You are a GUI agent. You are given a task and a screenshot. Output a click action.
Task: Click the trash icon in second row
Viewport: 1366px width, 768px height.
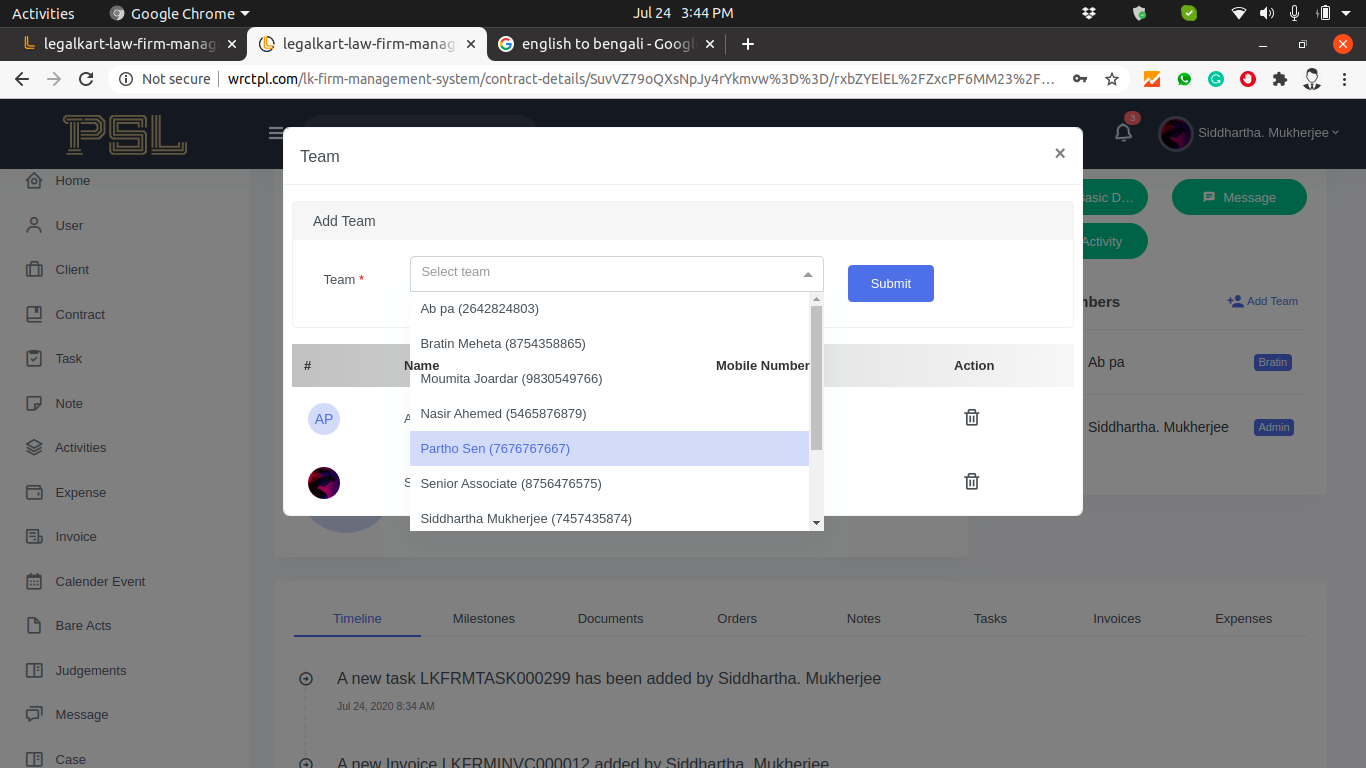tap(971, 482)
